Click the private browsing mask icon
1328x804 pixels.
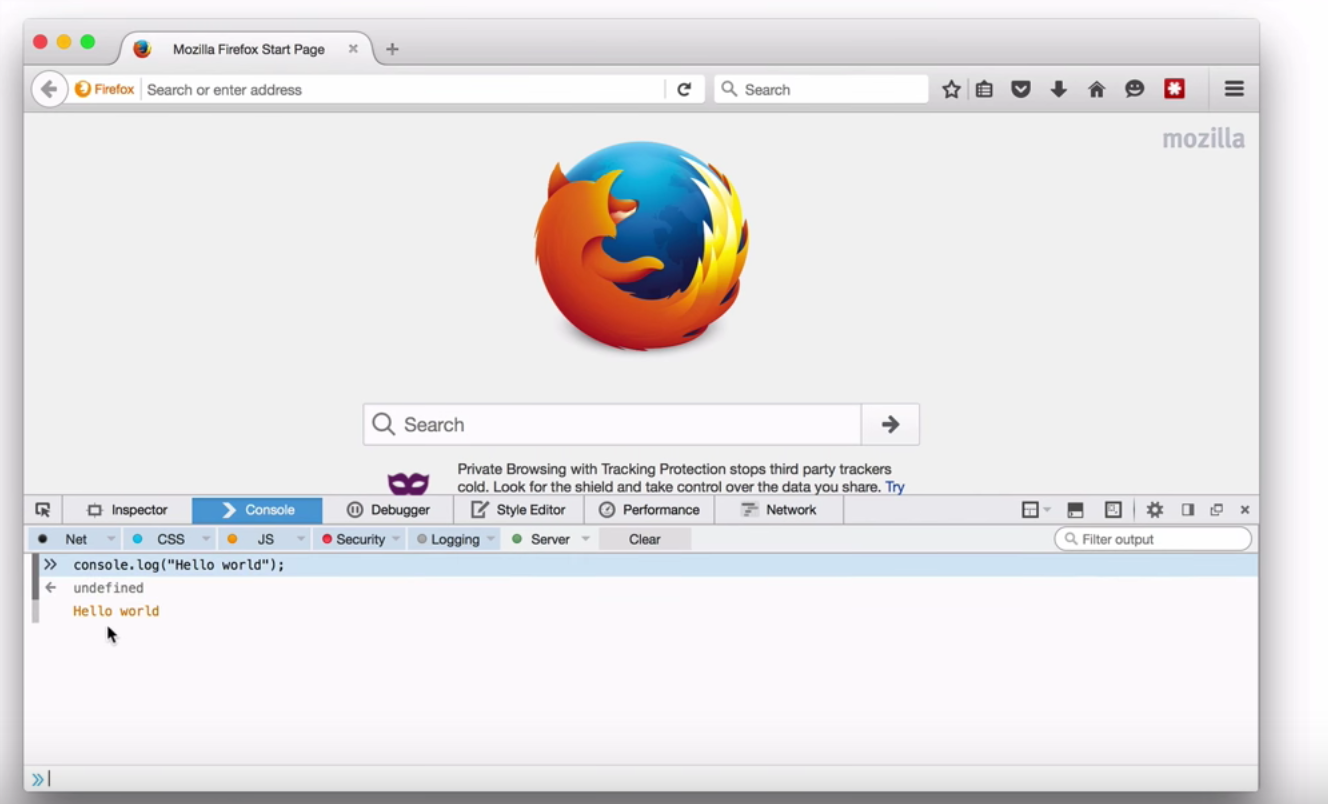coord(408,484)
